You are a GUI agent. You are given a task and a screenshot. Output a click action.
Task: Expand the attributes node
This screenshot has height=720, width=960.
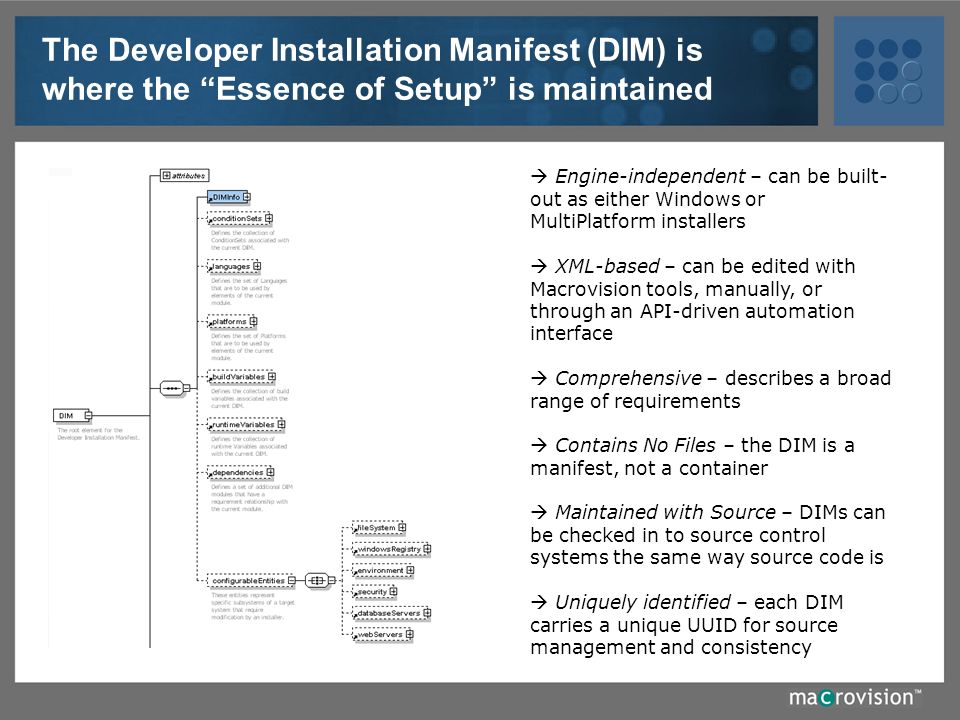(166, 176)
